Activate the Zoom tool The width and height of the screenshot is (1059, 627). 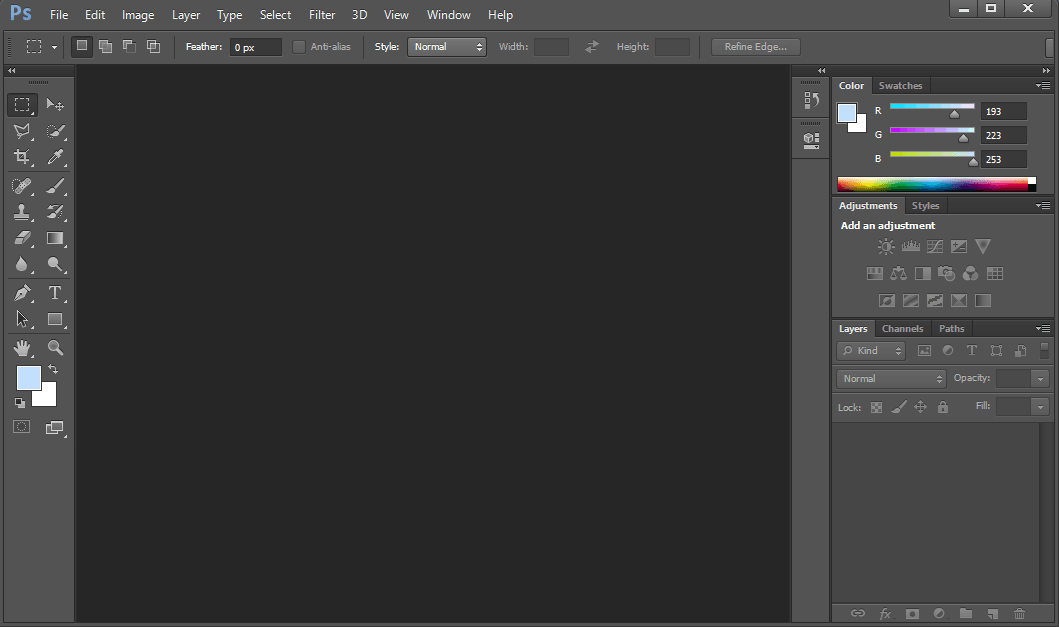click(x=55, y=348)
